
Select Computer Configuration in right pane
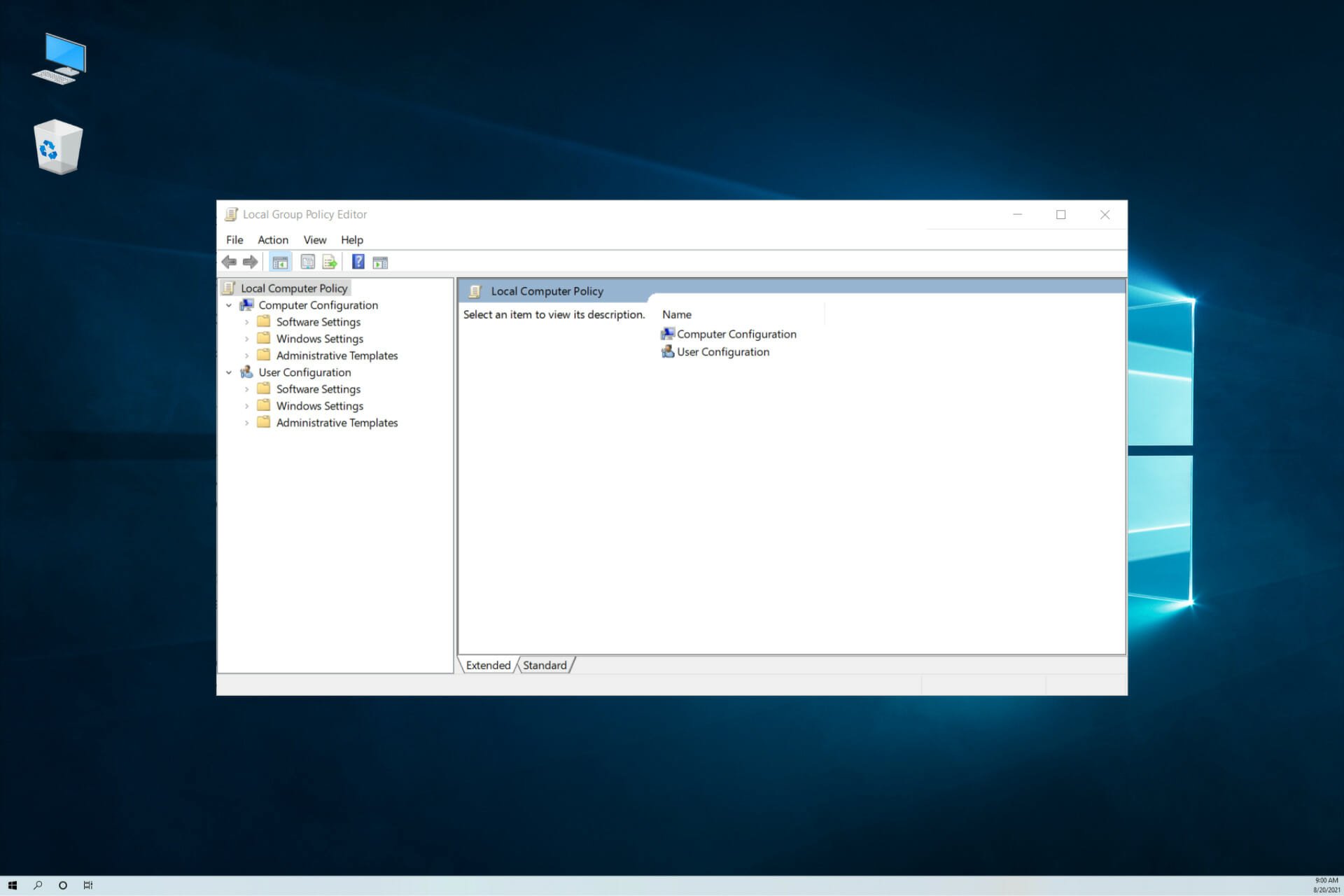pyautogui.click(x=736, y=333)
